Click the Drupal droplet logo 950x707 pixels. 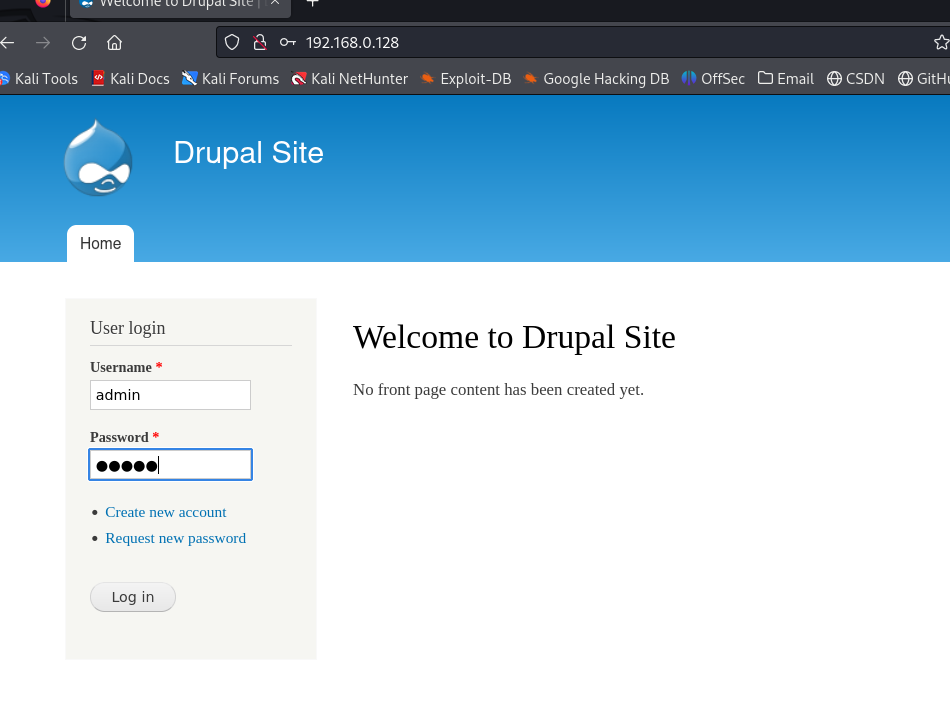point(98,158)
